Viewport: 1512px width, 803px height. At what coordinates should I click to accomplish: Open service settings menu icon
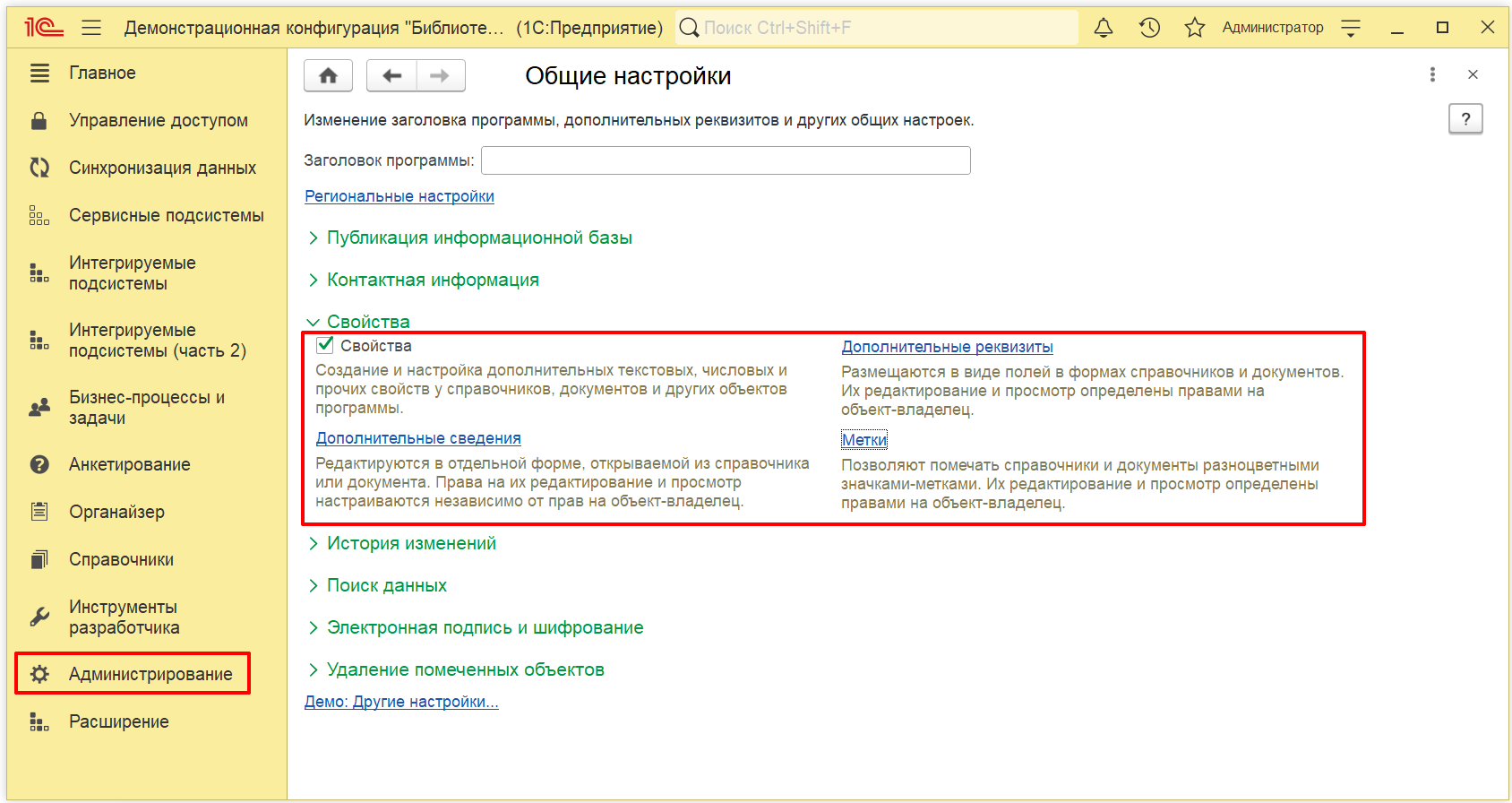(x=1351, y=28)
